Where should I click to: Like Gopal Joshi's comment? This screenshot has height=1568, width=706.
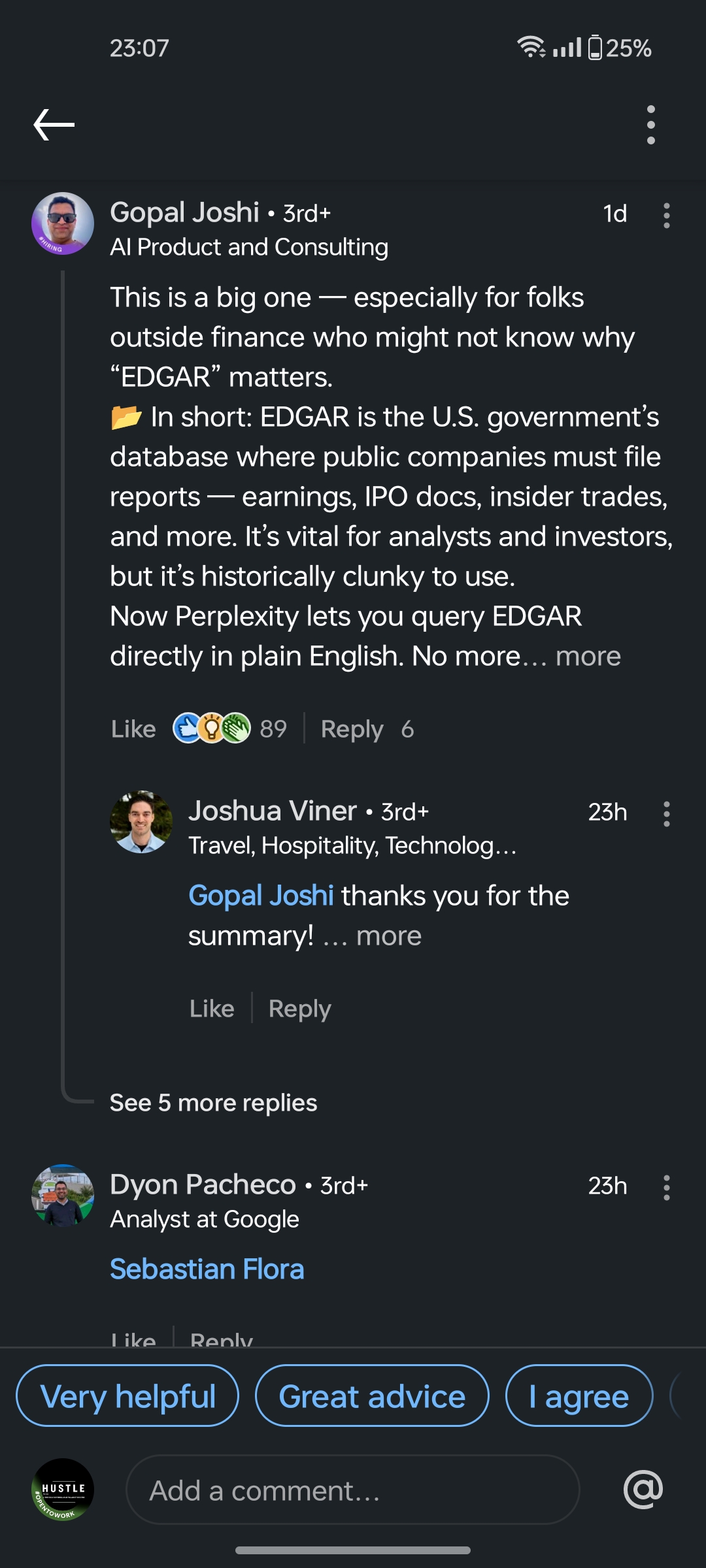pyautogui.click(x=133, y=729)
